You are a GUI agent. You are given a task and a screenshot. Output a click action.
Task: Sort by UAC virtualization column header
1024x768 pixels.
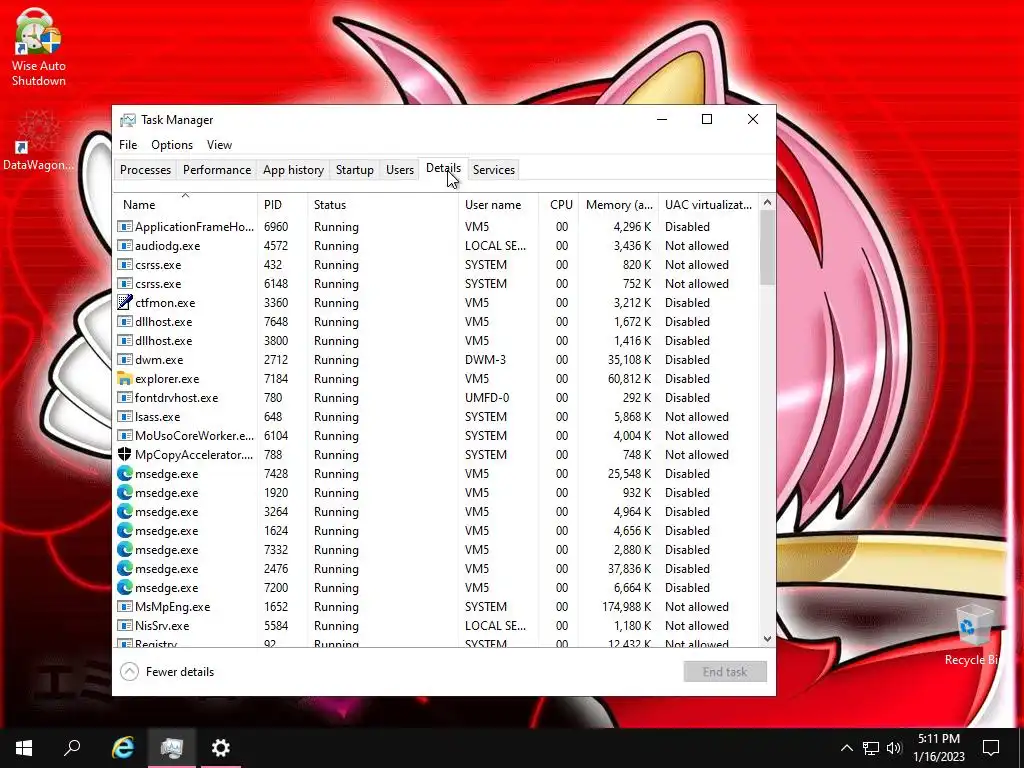(x=709, y=204)
